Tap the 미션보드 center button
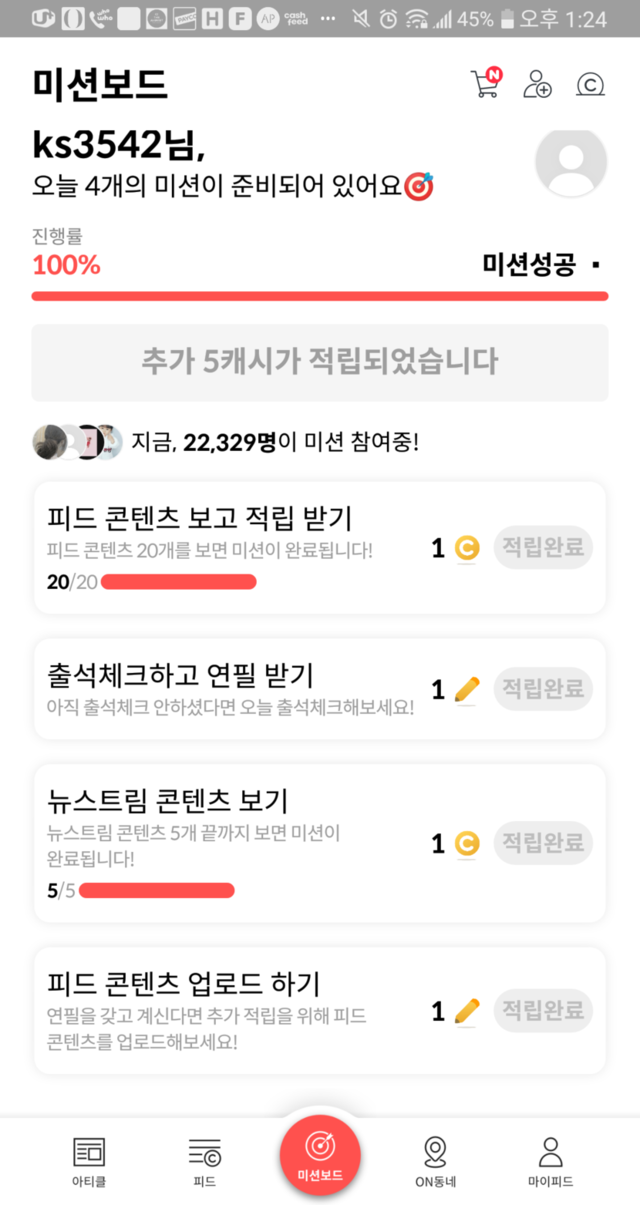Image resolution: width=640 pixels, height=1205 pixels. [x=320, y=1156]
